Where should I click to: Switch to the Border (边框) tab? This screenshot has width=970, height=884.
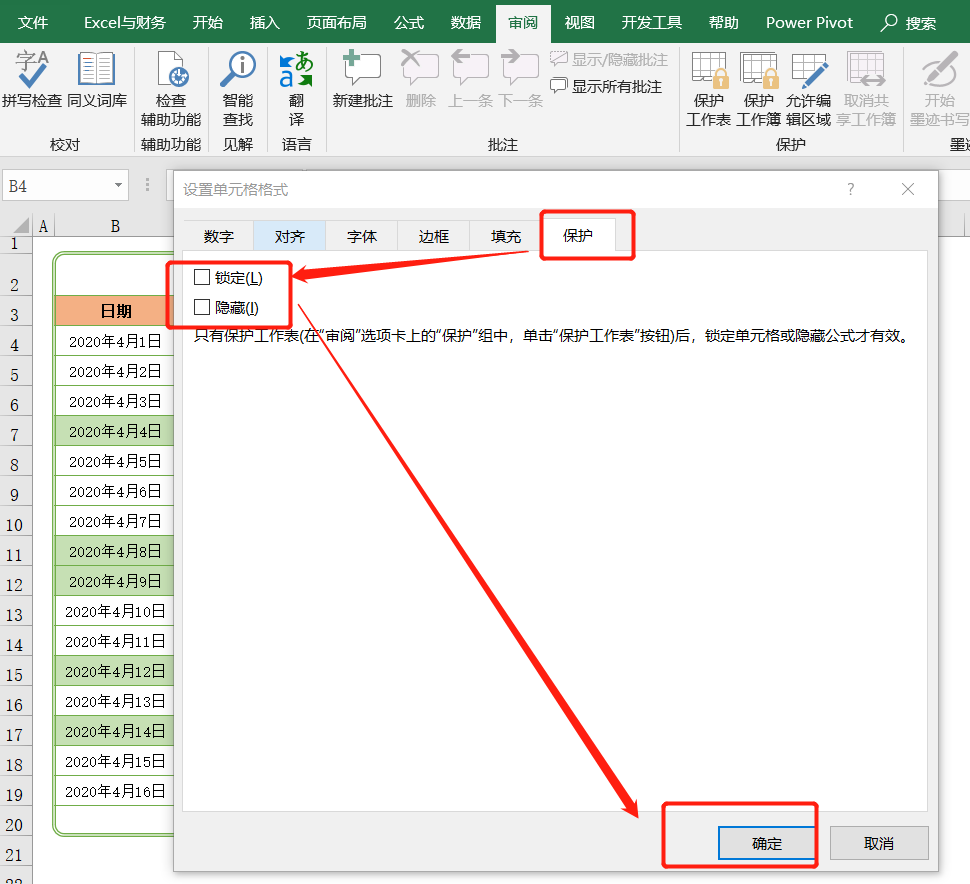point(433,237)
